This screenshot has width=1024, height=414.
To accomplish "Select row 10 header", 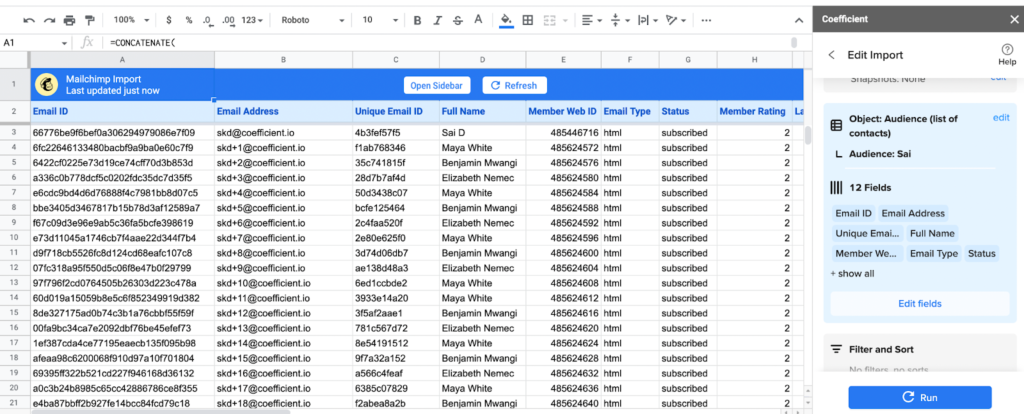I will (x=14, y=238).
